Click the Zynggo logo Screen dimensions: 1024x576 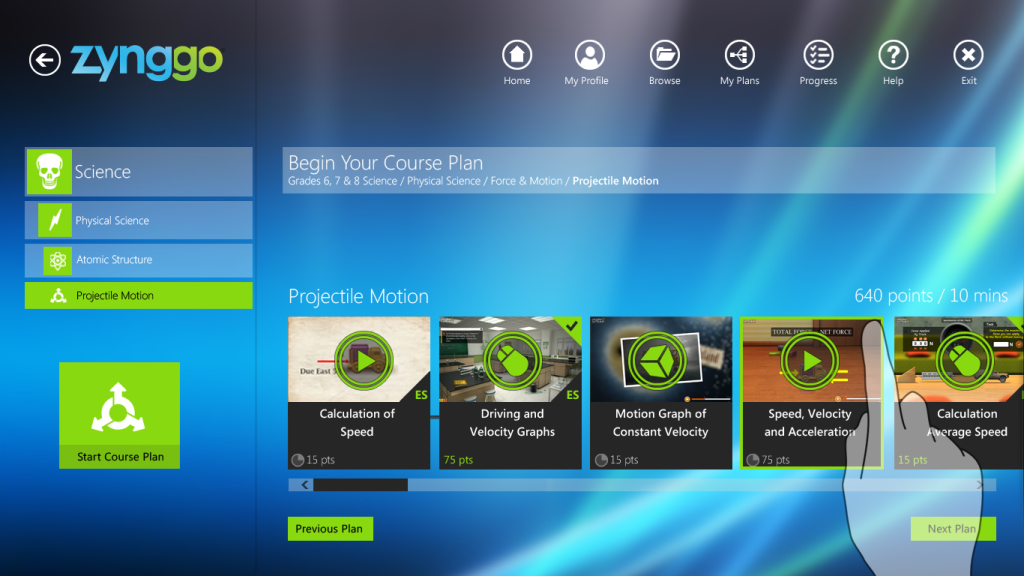point(146,62)
